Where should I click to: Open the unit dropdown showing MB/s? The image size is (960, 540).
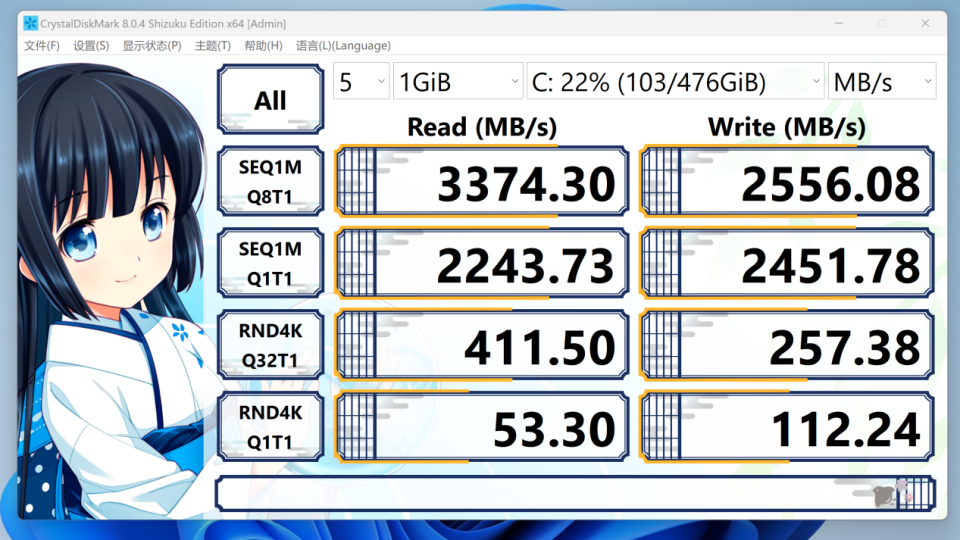[x=882, y=81]
